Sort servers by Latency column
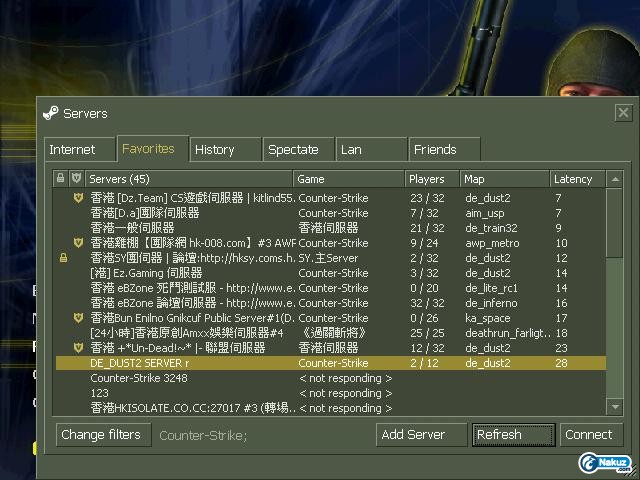The width and height of the screenshot is (640, 480). (x=575, y=179)
